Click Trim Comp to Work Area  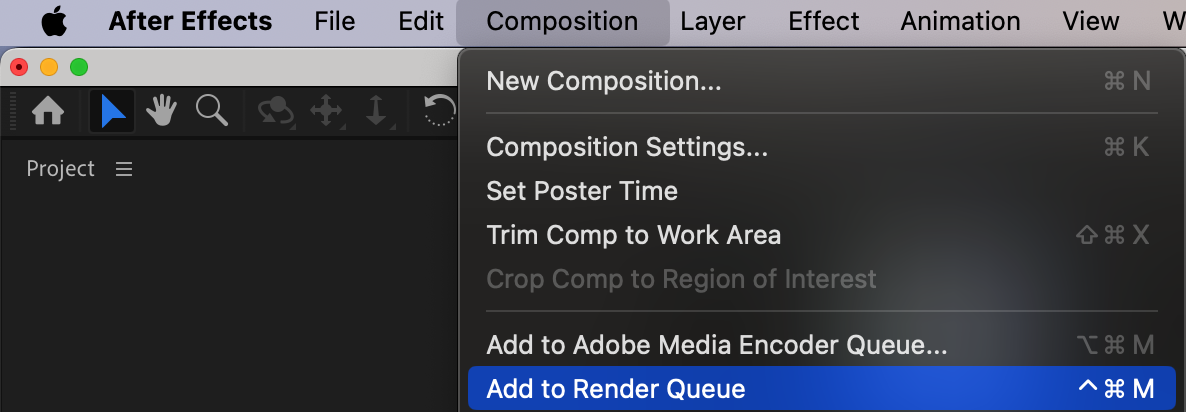click(x=633, y=235)
